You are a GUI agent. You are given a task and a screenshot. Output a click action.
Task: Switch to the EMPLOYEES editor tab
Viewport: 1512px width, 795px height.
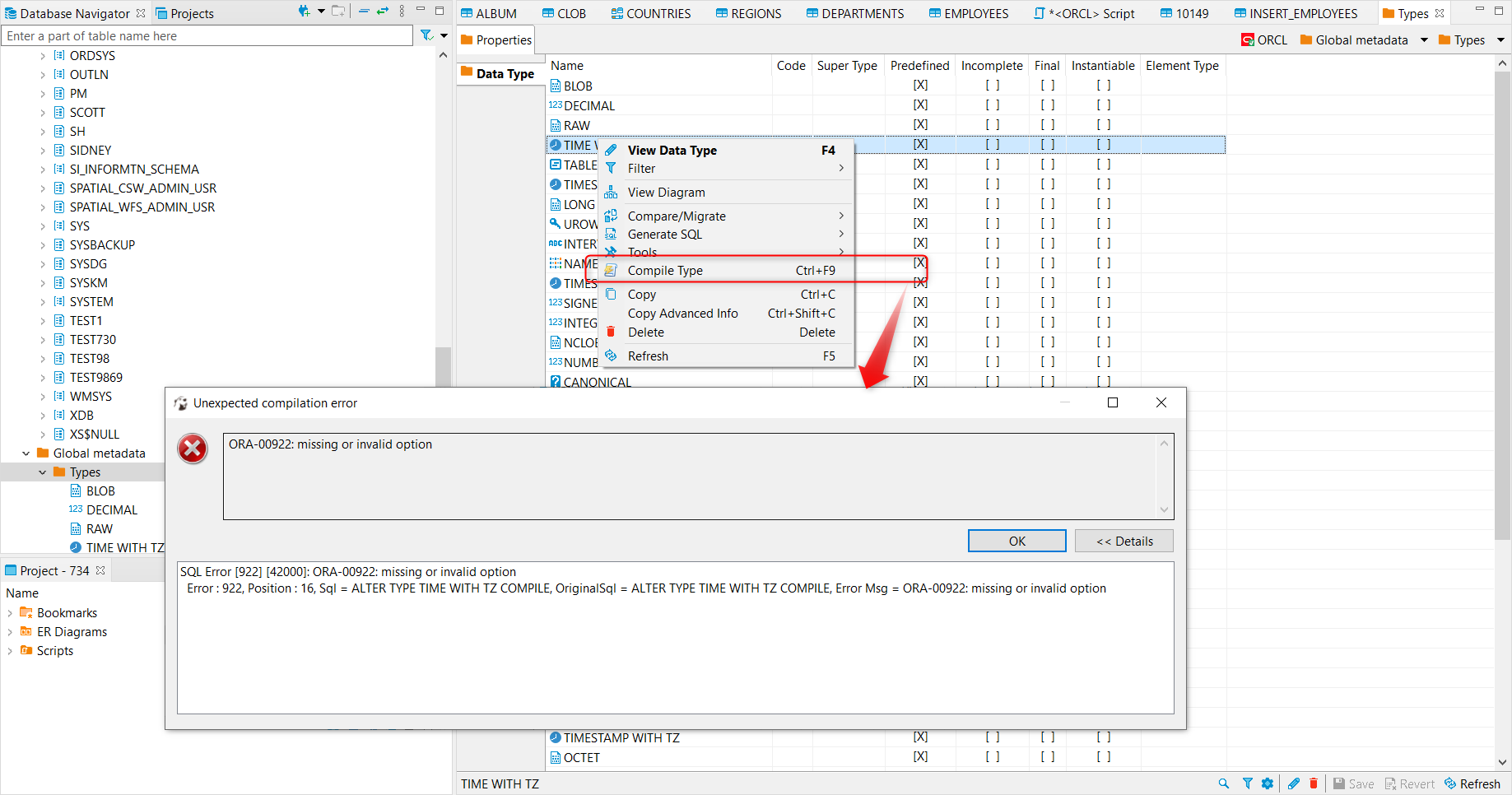[969, 13]
